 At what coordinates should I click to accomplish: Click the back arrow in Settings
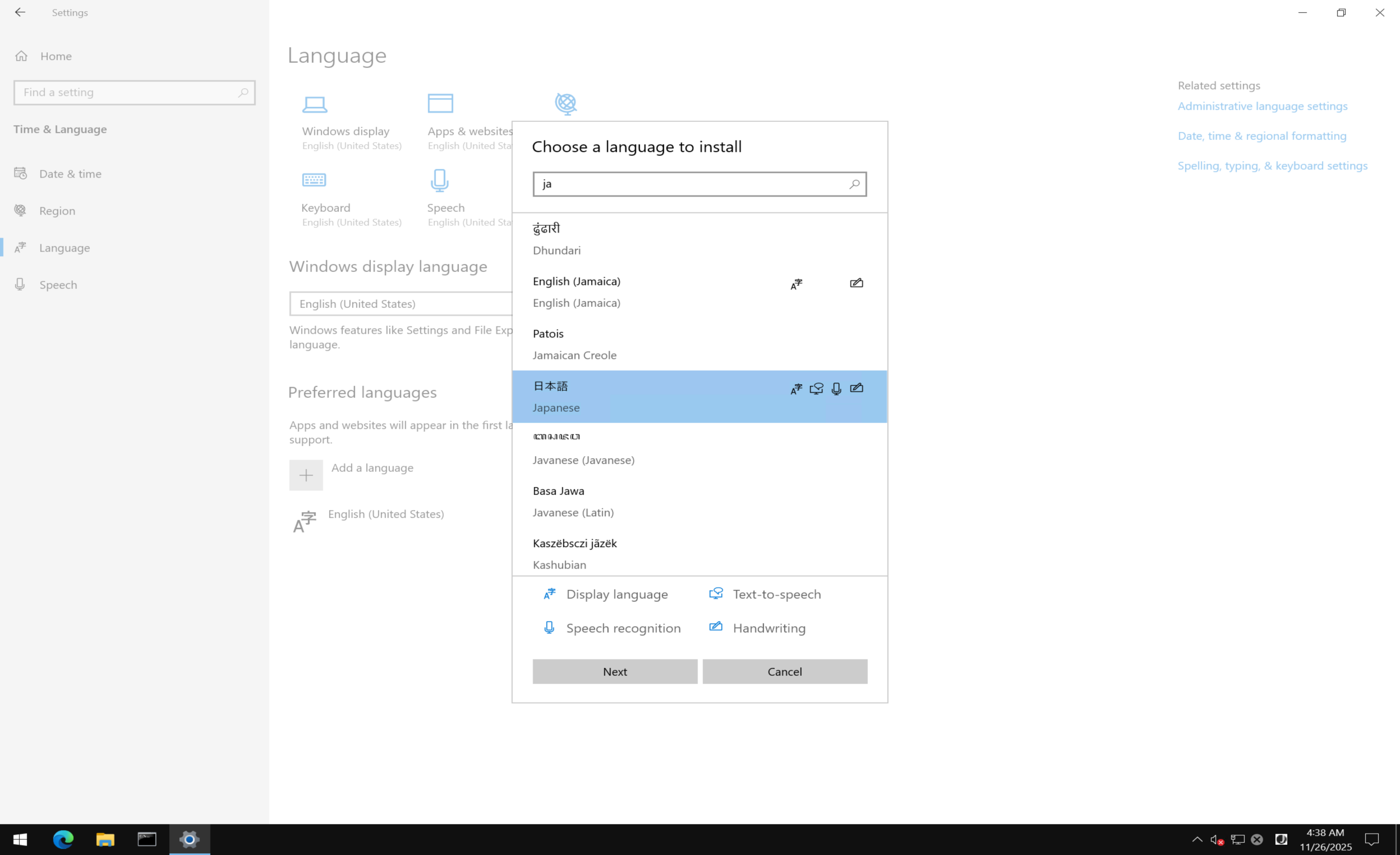pyautogui.click(x=20, y=12)
